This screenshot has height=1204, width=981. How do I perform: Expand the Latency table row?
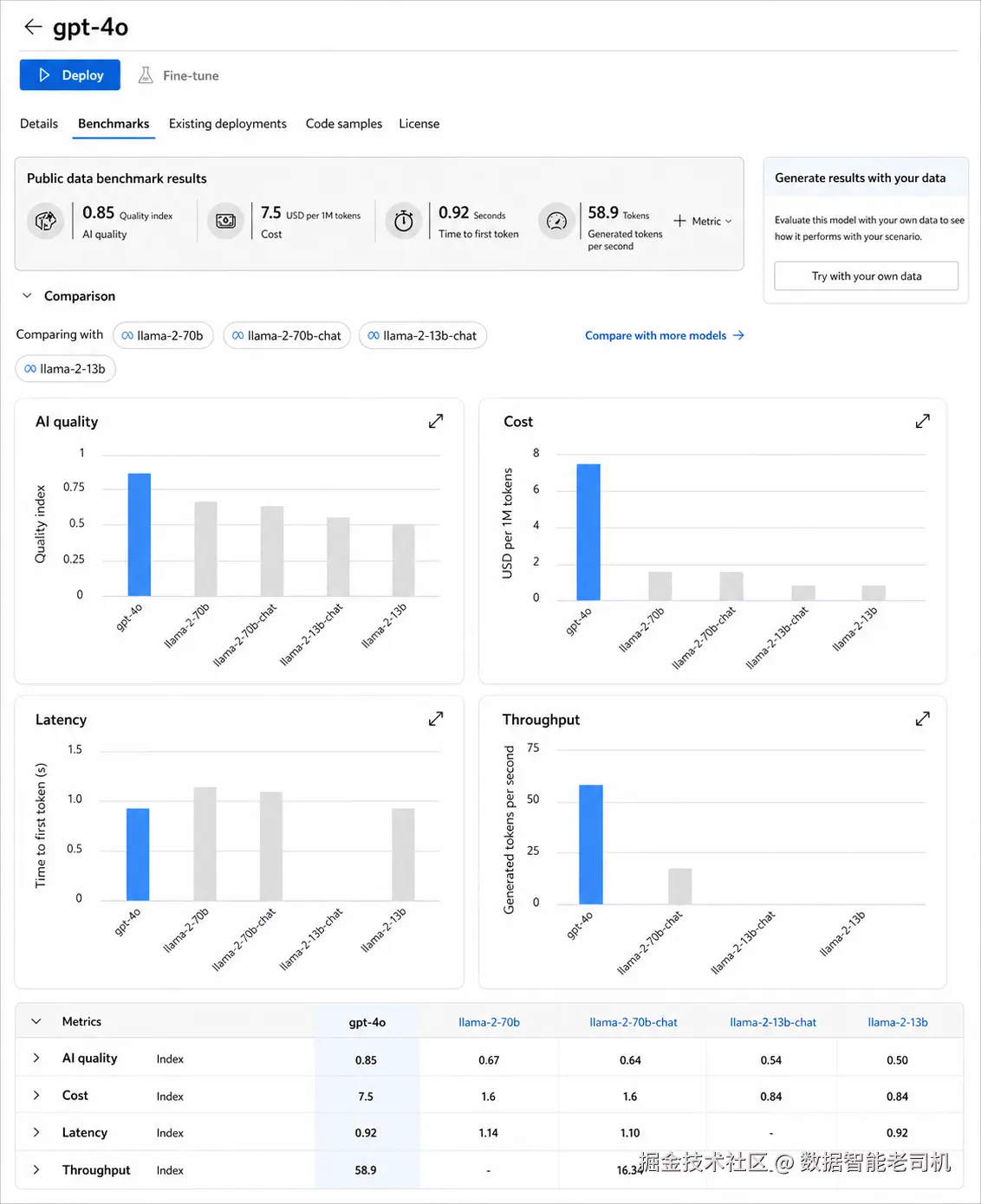(x=36, y=1132)
